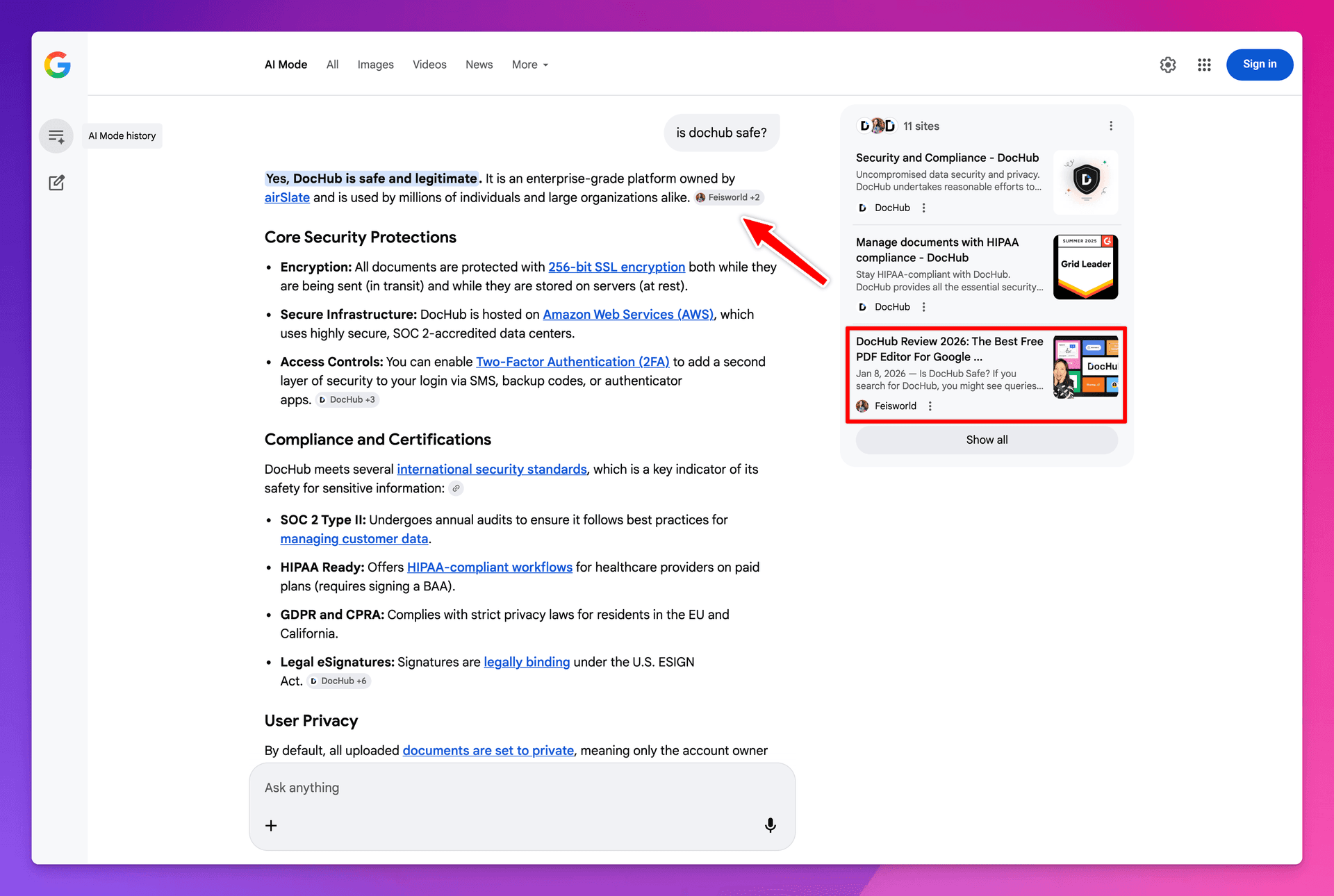Open documents are set to private link

pyautogui.click(x=488, y=750)
